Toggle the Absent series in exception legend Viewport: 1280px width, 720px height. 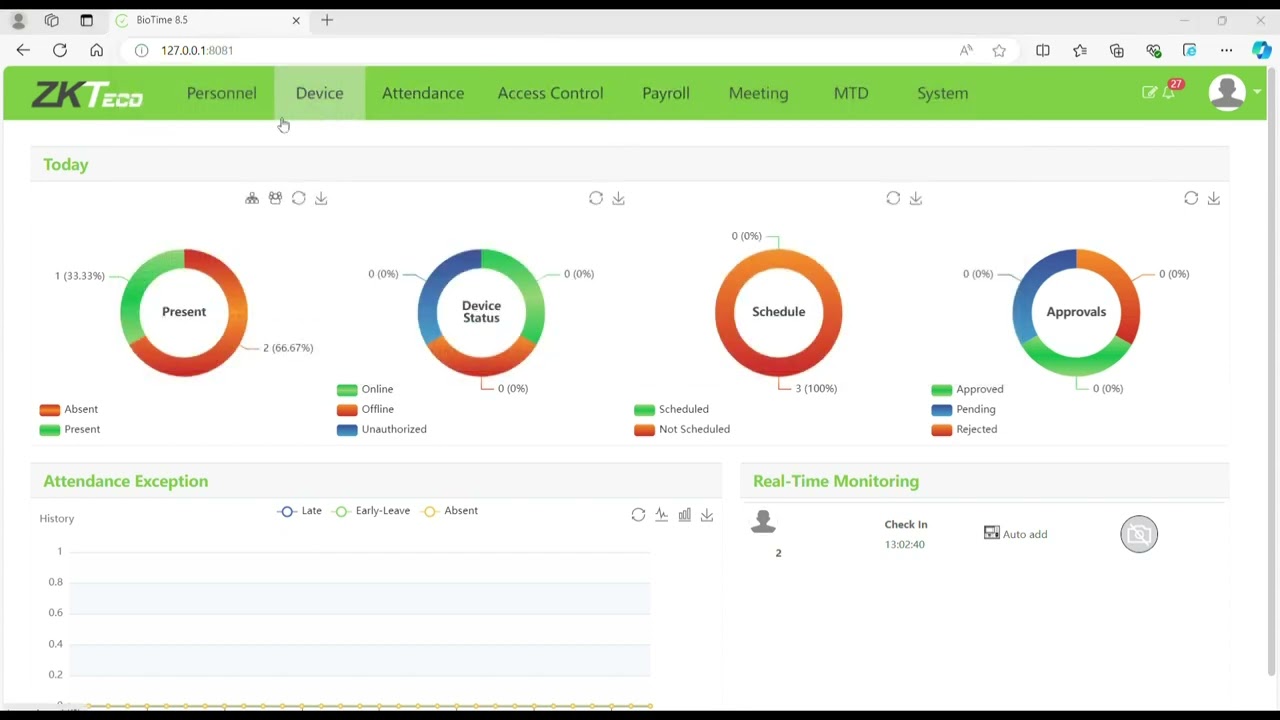(450, 511)
